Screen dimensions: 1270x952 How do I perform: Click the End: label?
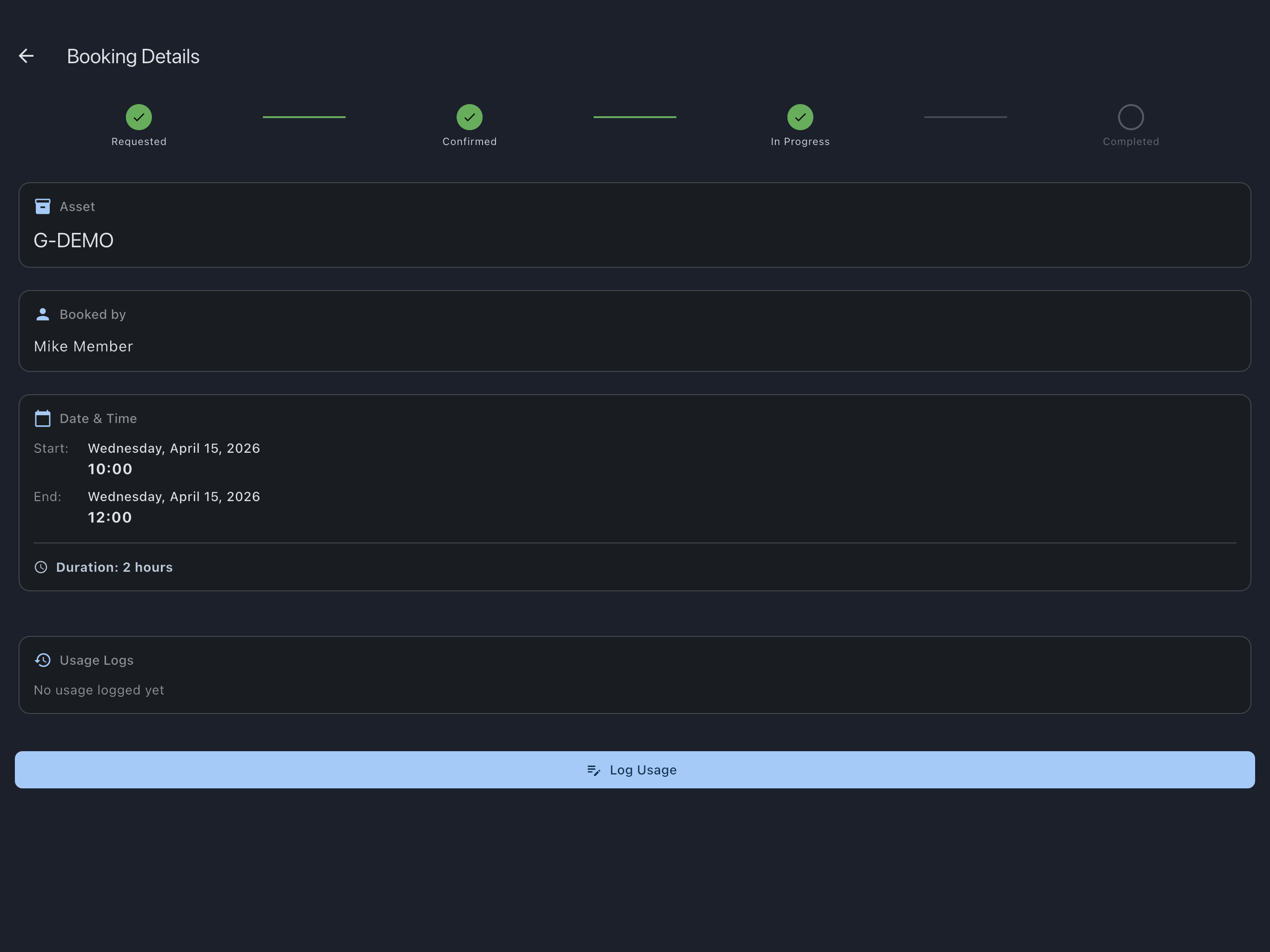pyautogui.click(x=48, y=496)
